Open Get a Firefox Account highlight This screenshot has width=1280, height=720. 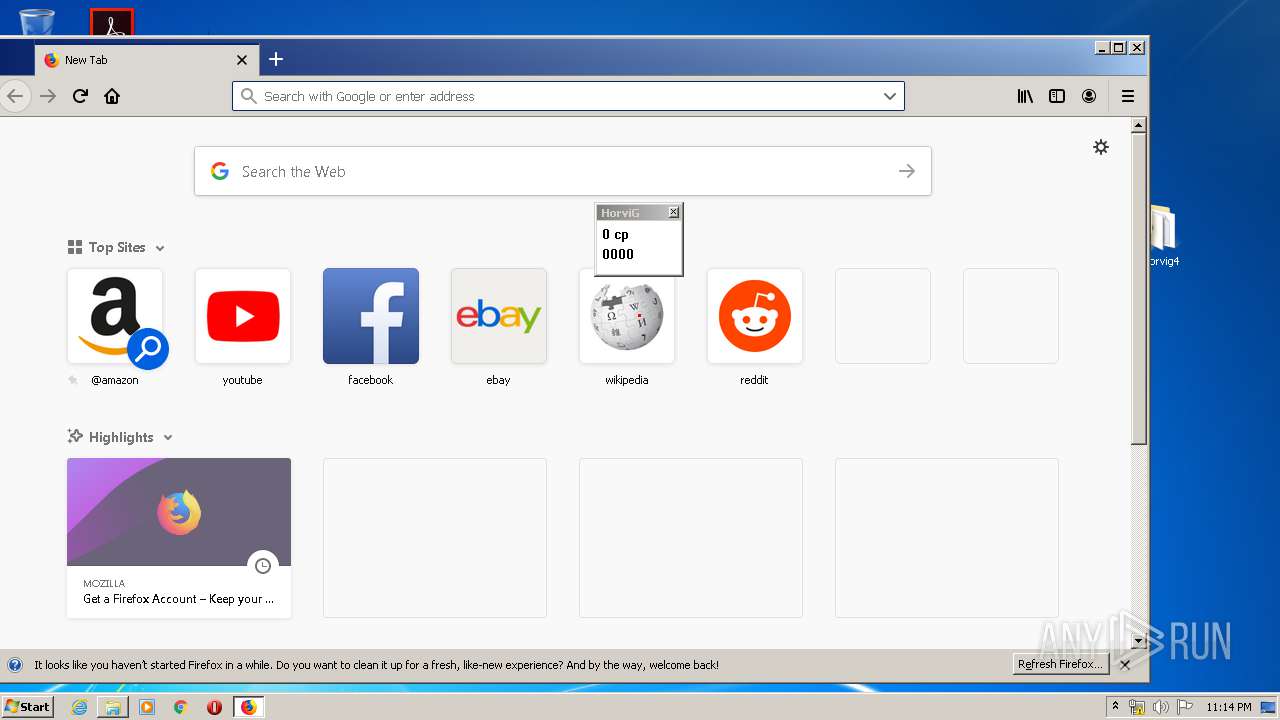coord(179,538)
